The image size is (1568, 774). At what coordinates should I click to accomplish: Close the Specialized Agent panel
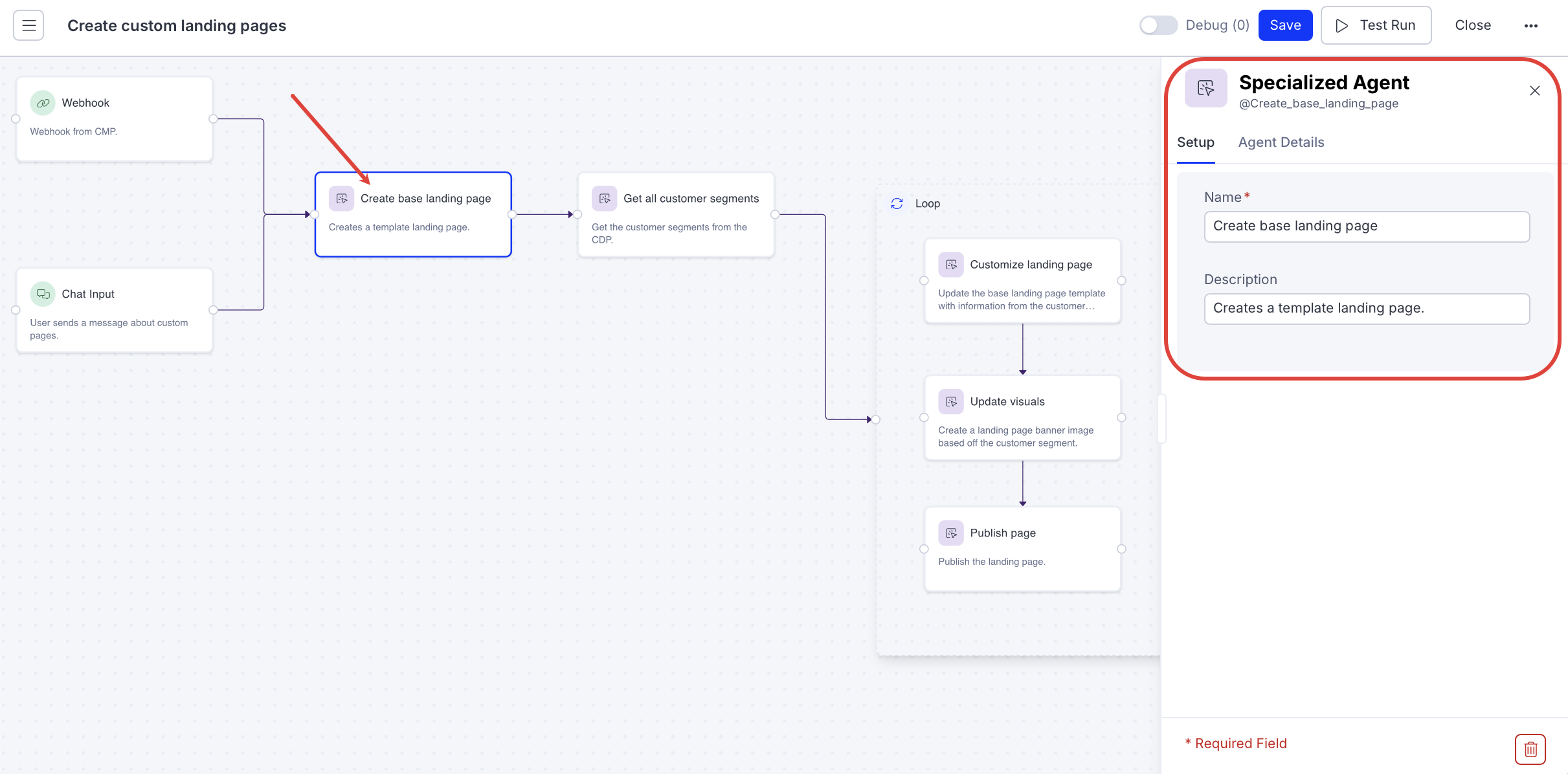tap(1534, 91)
